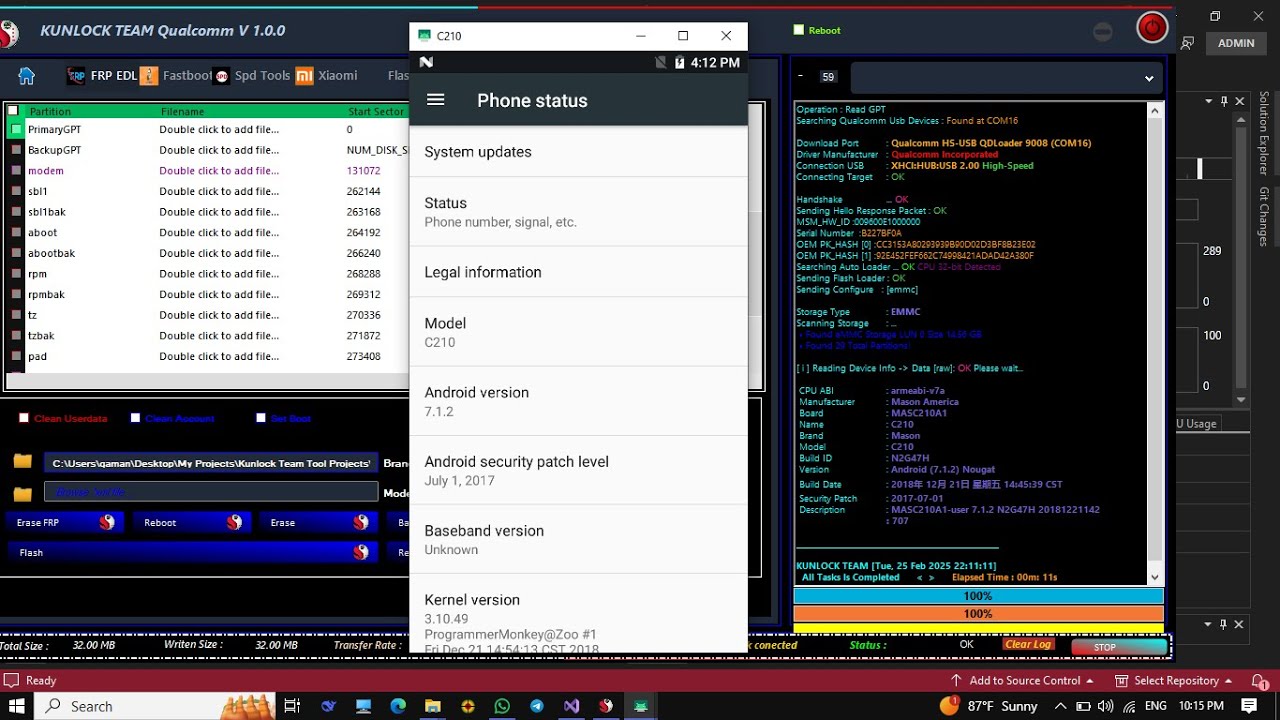Click the Filename column header
Viewport: 1280px width, 720px height.
click(182, 112)
